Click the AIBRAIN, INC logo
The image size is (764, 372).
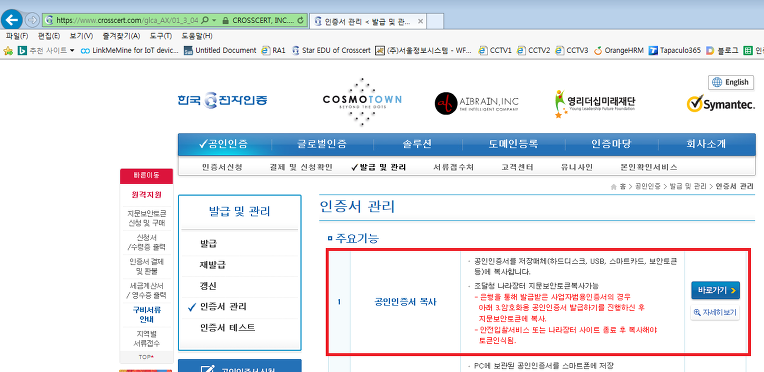477,103
